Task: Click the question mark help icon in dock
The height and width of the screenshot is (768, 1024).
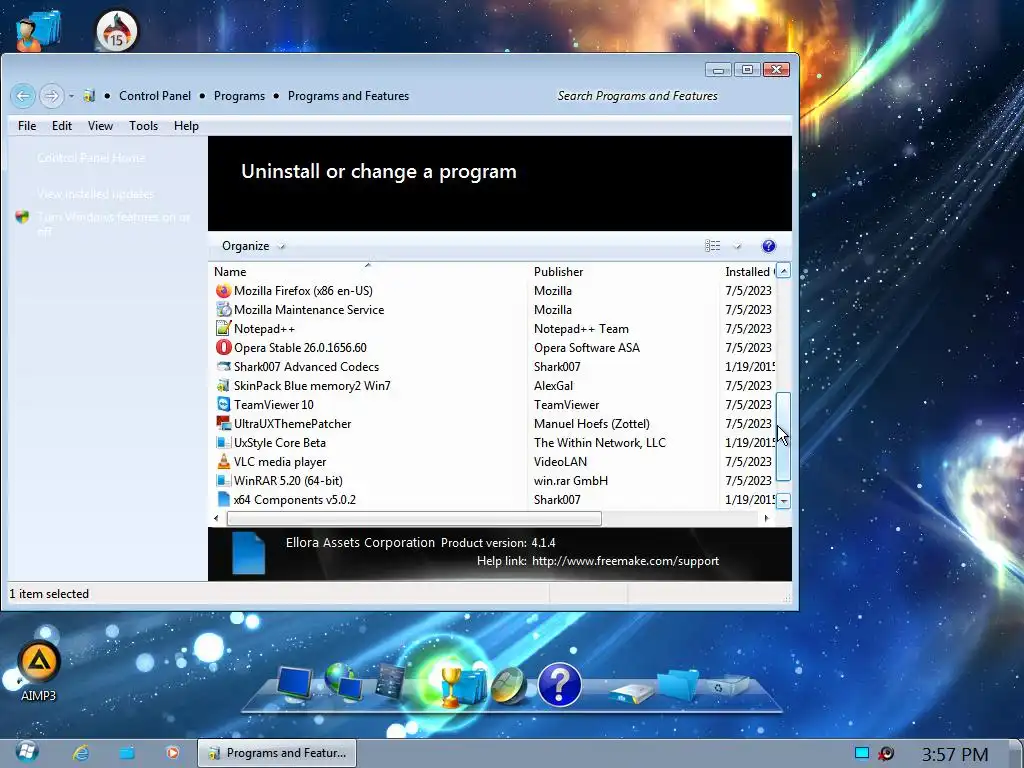Action: tap(560, 684)
